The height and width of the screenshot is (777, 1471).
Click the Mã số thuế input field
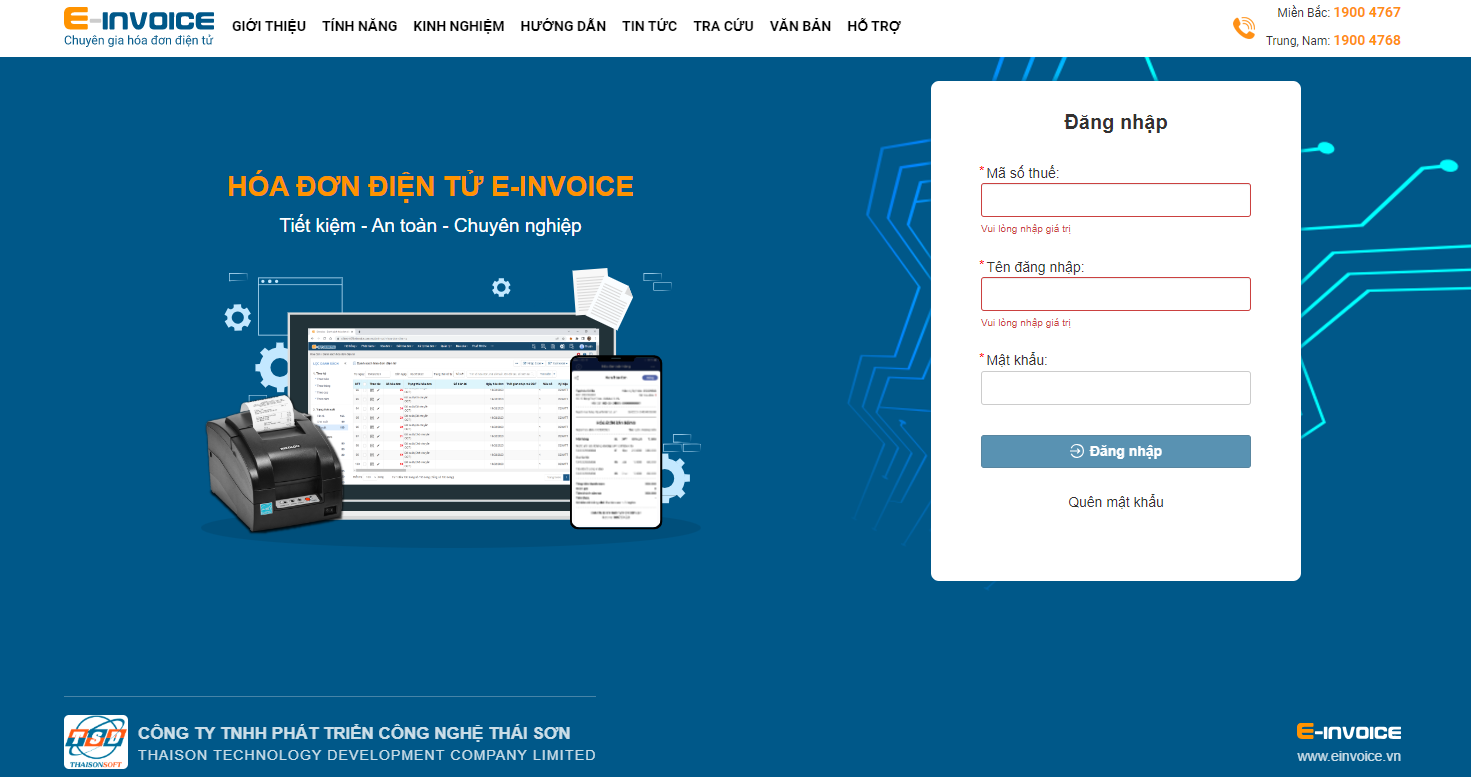click(x=1115, y=200)
